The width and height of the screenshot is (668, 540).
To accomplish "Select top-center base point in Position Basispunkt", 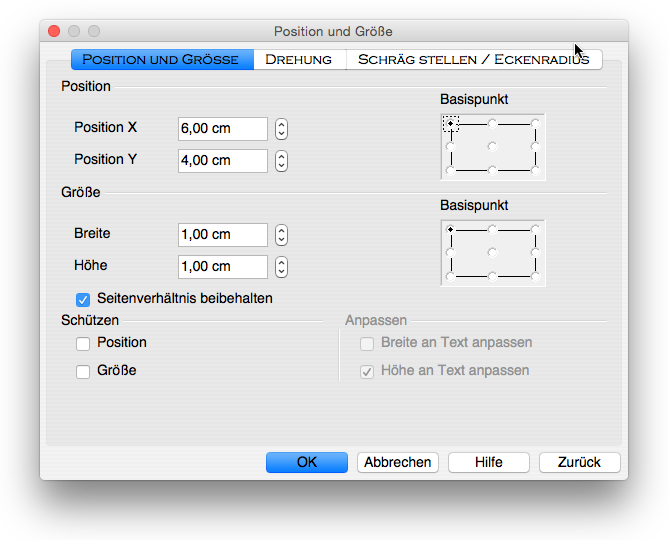I will coord(492,124).
